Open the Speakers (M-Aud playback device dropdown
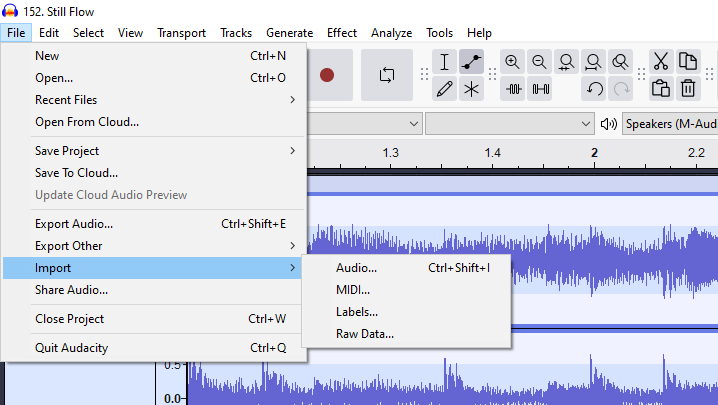This screenshot has height=405, width=718. click(670, 124)
